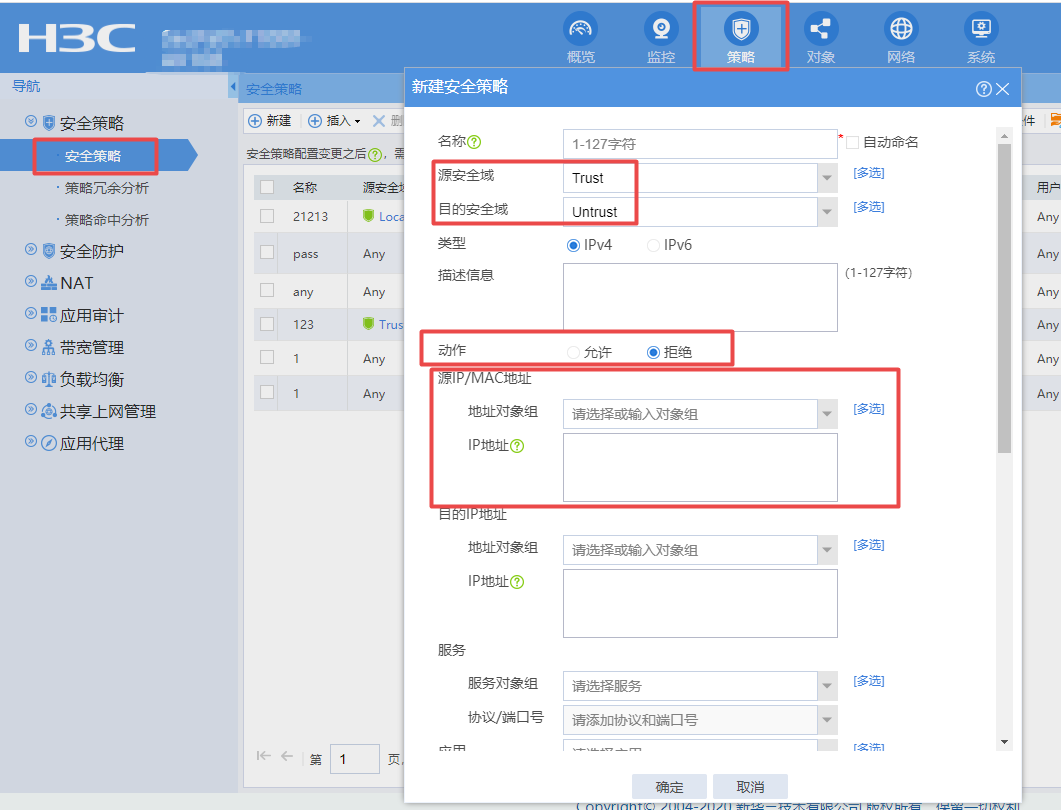Go to the first page arrow

click(263, 756)
